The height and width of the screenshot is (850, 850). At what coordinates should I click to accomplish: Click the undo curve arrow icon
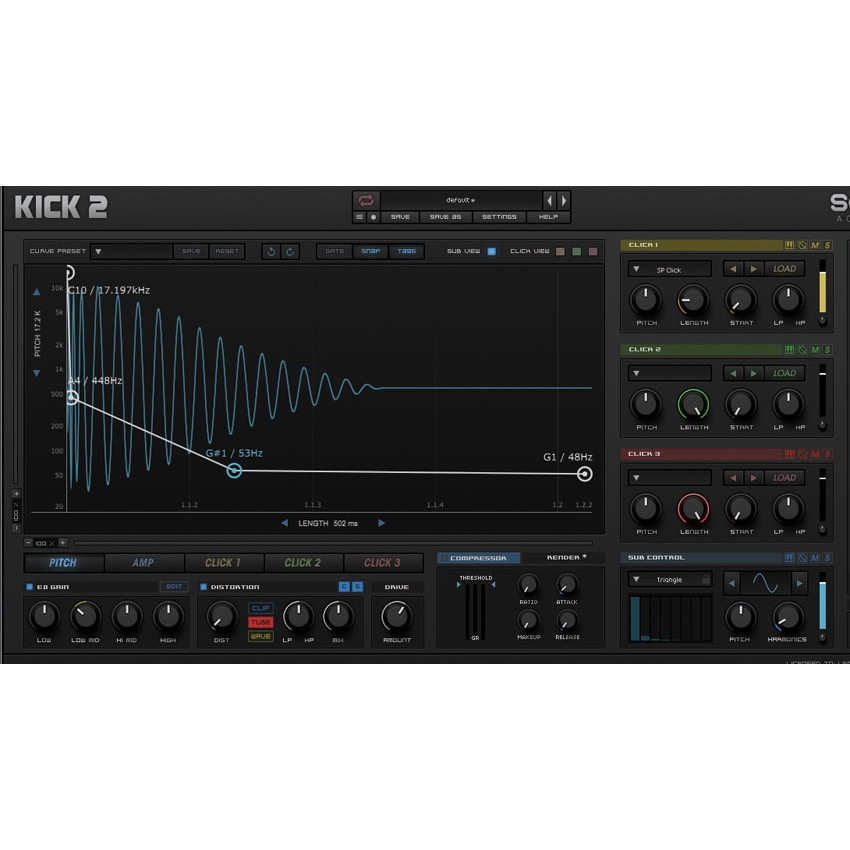coord(271,251)
